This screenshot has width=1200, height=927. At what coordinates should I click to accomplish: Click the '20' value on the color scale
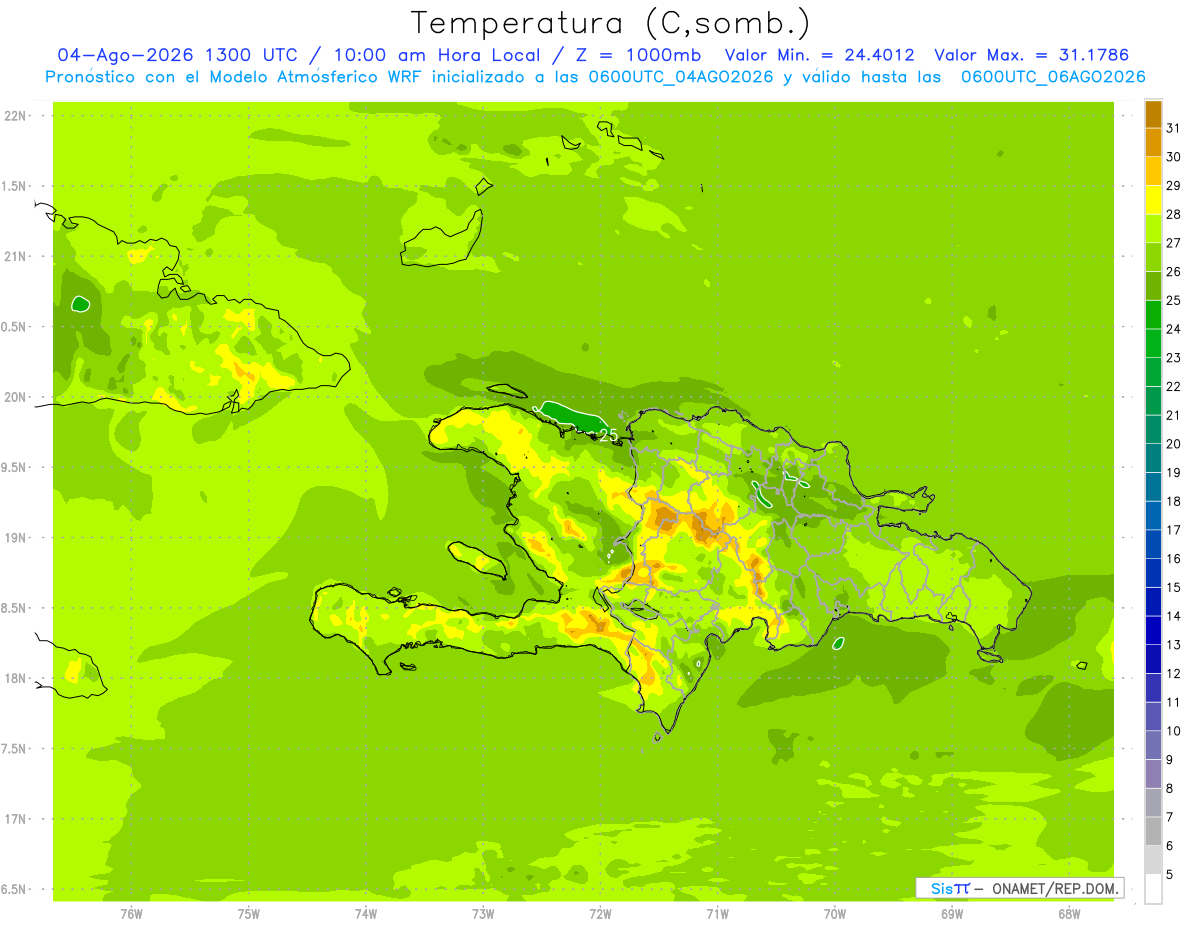[x=1173, y=444]
